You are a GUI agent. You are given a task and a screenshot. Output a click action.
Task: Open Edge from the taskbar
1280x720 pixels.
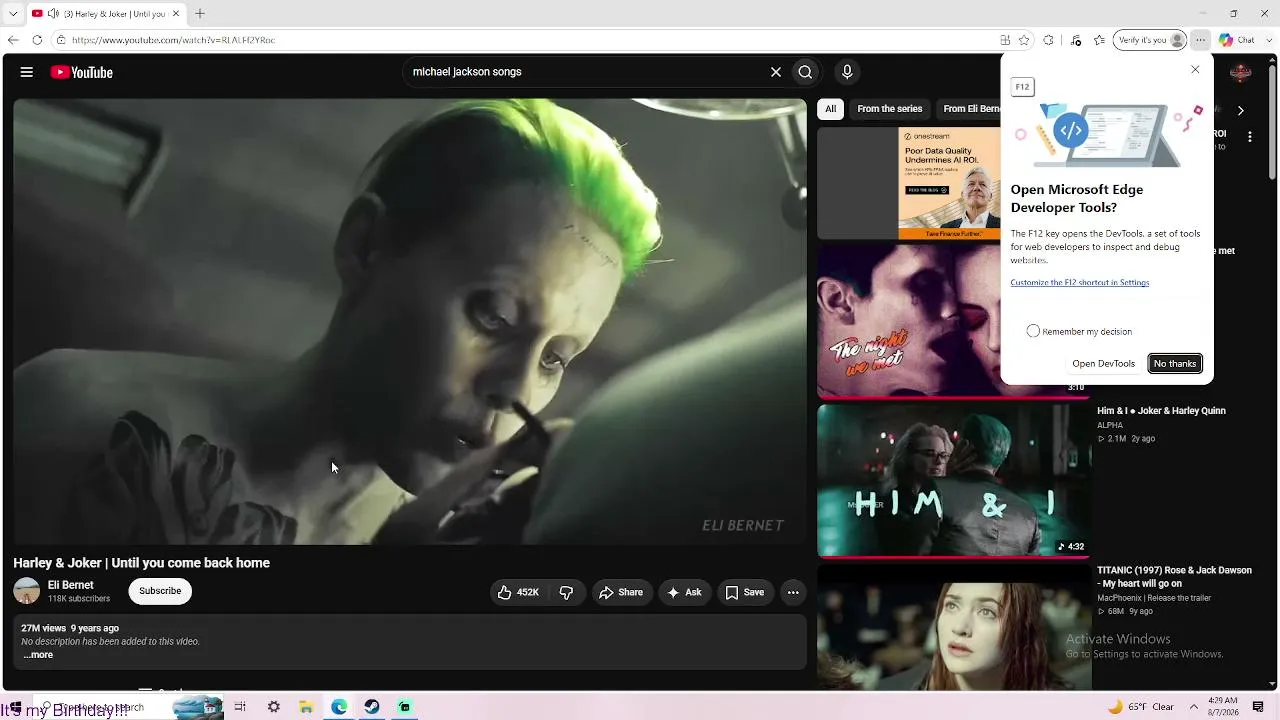pyautogui.click(x=339, y=707)
